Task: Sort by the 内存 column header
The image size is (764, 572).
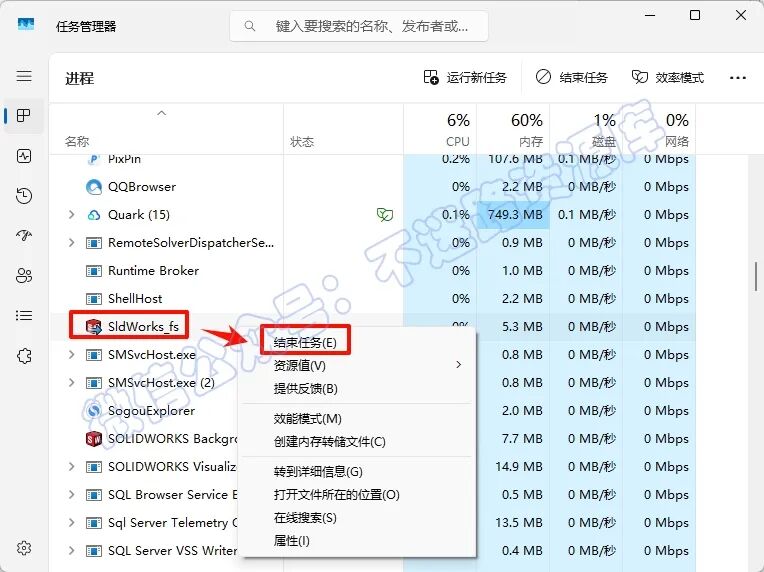Action: 513,129
